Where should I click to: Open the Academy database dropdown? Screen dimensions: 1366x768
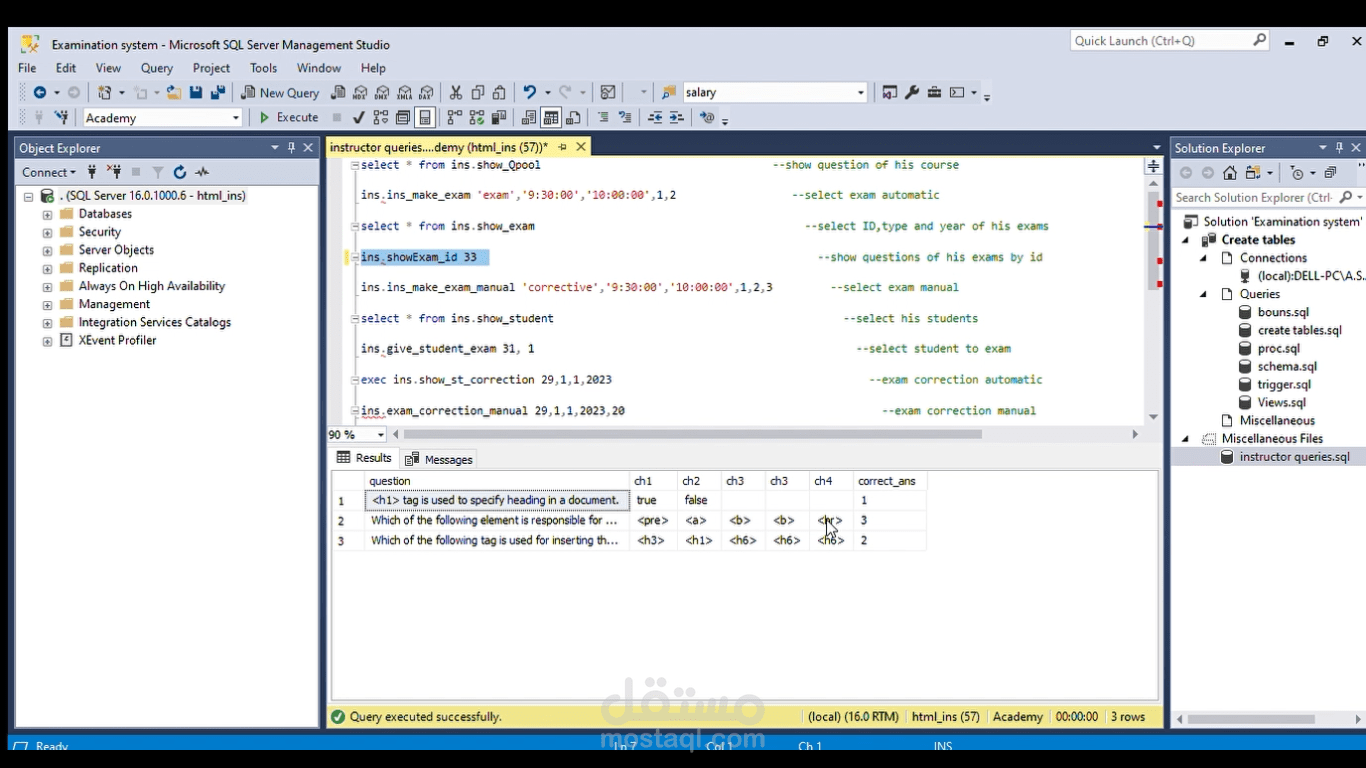tap(236, 118)
